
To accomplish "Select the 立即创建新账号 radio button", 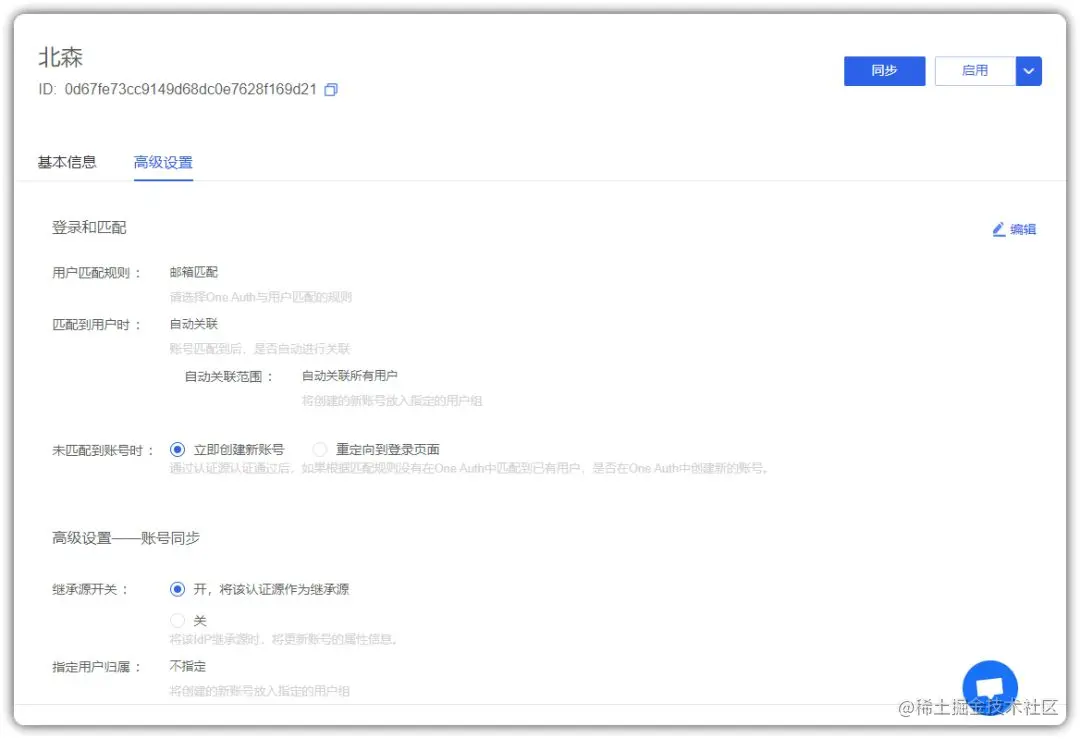I will pos(177,450).
